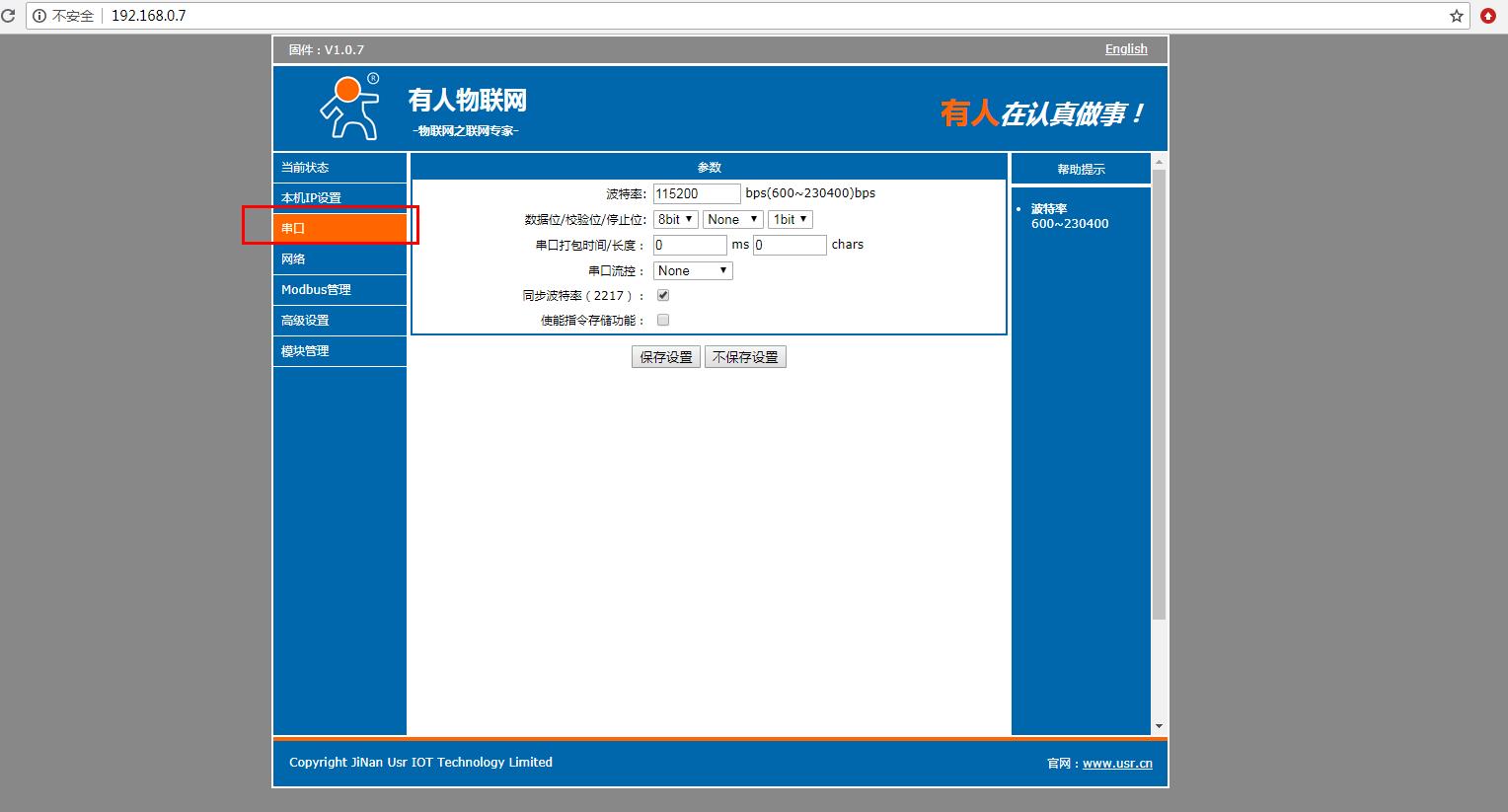Open the 1bit stop bits dropdown
Viewport: 1508px width, 812px height.
790,219
